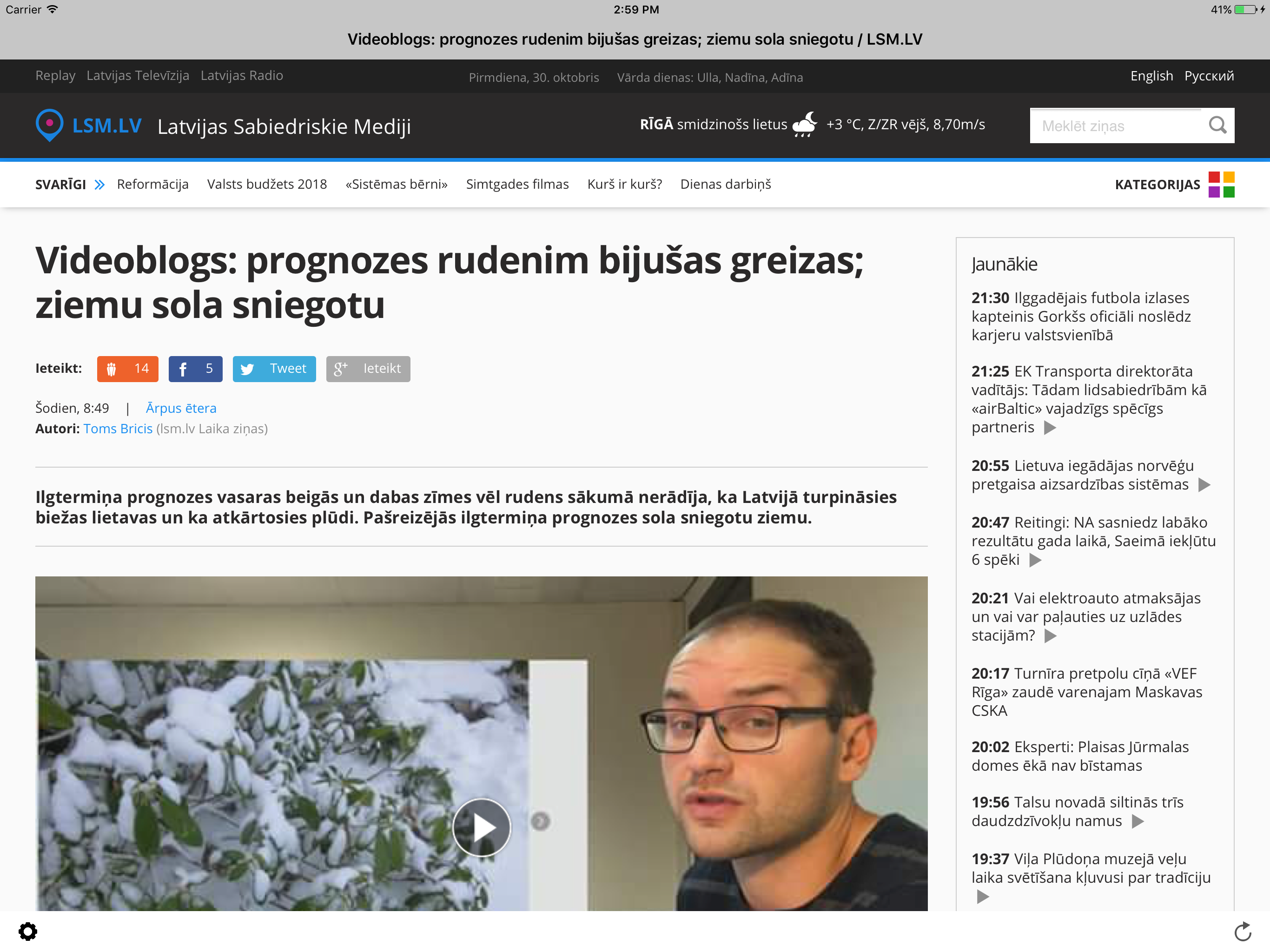The width and height of the screenshot is (1270, 952).
Task: Share via the Facebook button
Action: tap(195, 369)
